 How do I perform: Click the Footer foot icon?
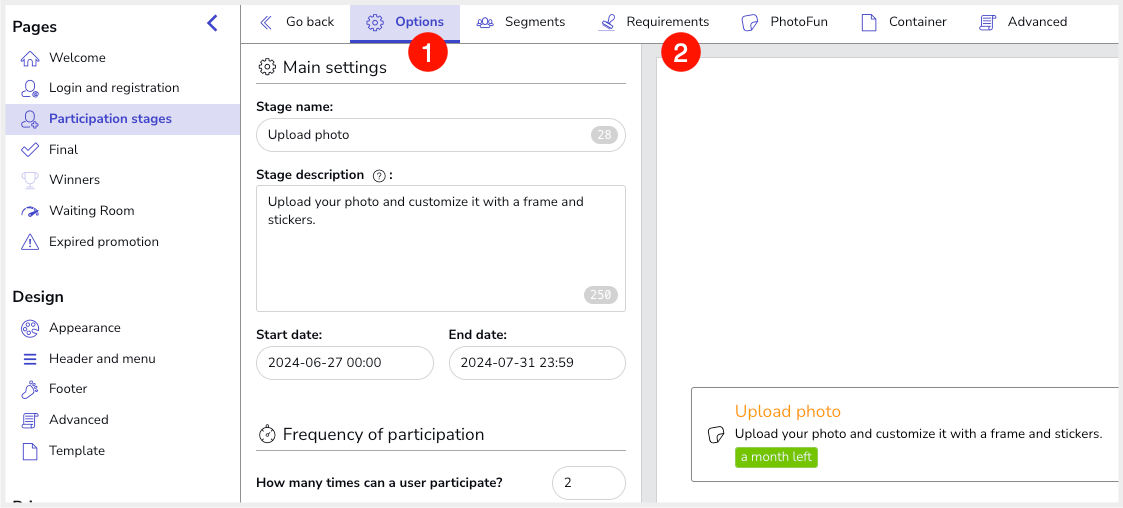(29, 389)
